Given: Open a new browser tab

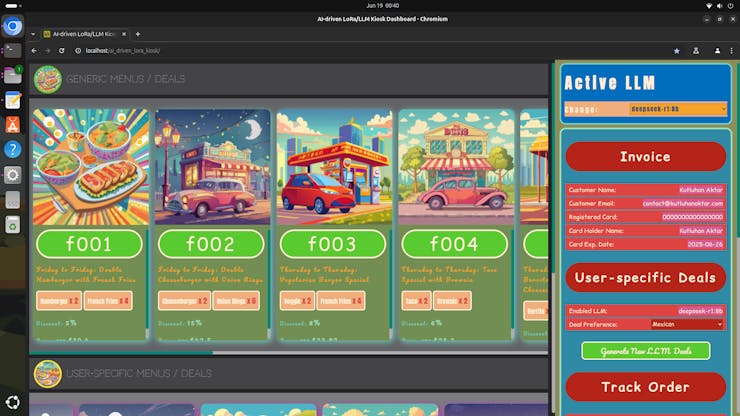Looking at the screenshot, I should (138, 33).
